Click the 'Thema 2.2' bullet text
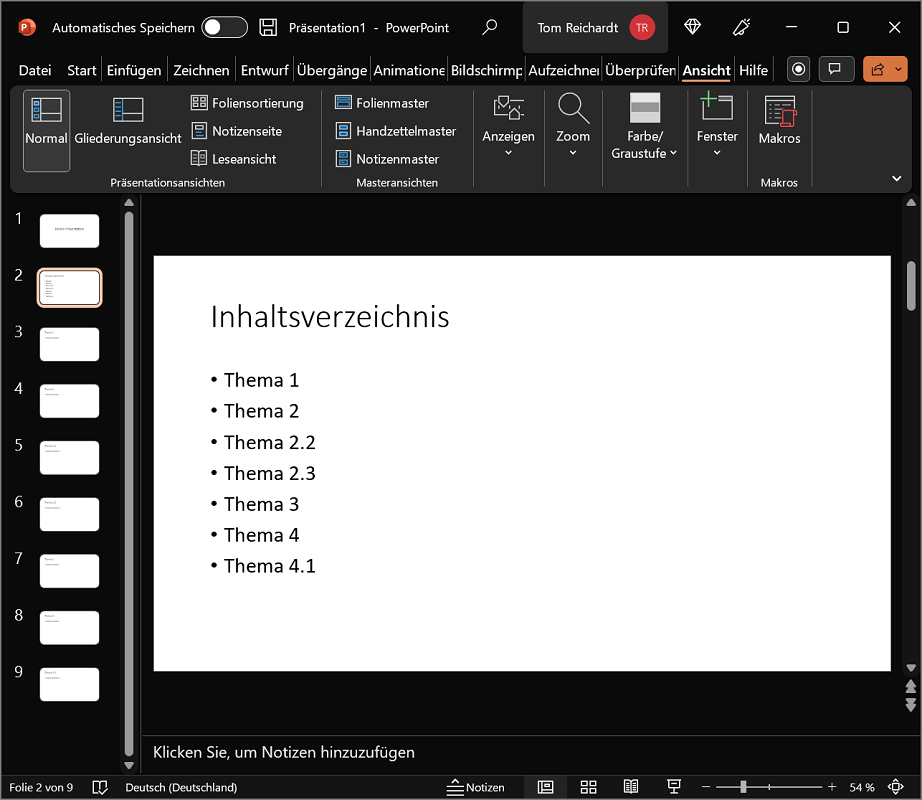The height and width of the screenshot is (800, 922). point(269,443)
